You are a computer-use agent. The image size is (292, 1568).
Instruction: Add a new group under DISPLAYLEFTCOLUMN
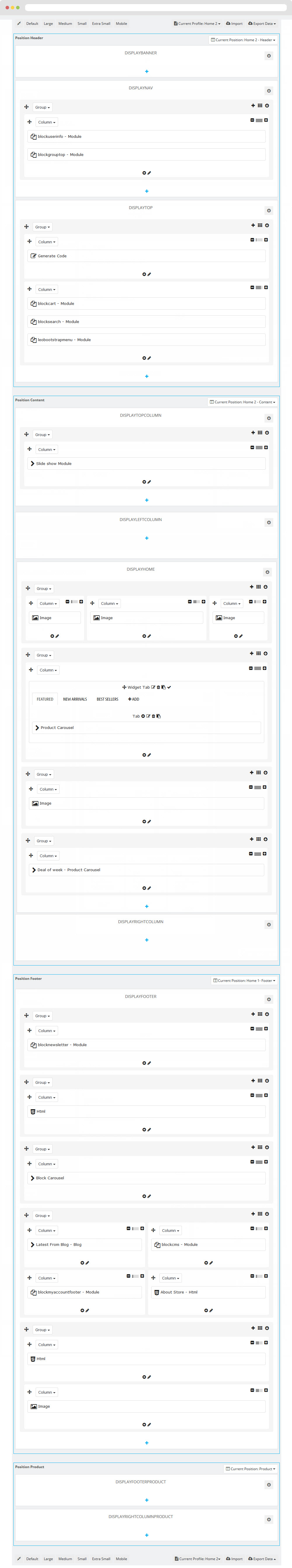147,538
